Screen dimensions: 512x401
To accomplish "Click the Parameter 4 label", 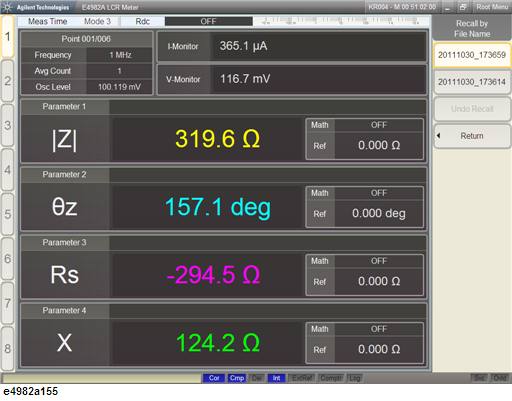I will (x=64, y=311).
